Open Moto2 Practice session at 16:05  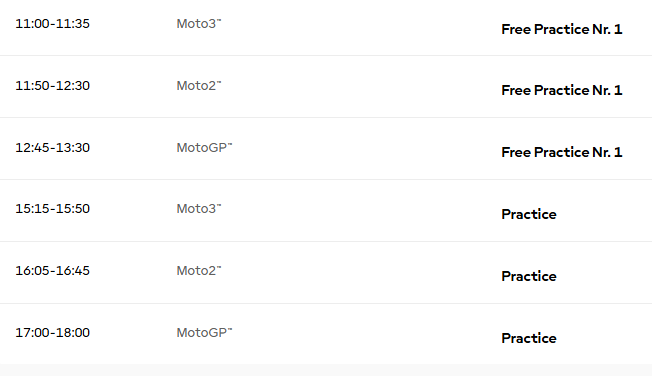(529, 276)
